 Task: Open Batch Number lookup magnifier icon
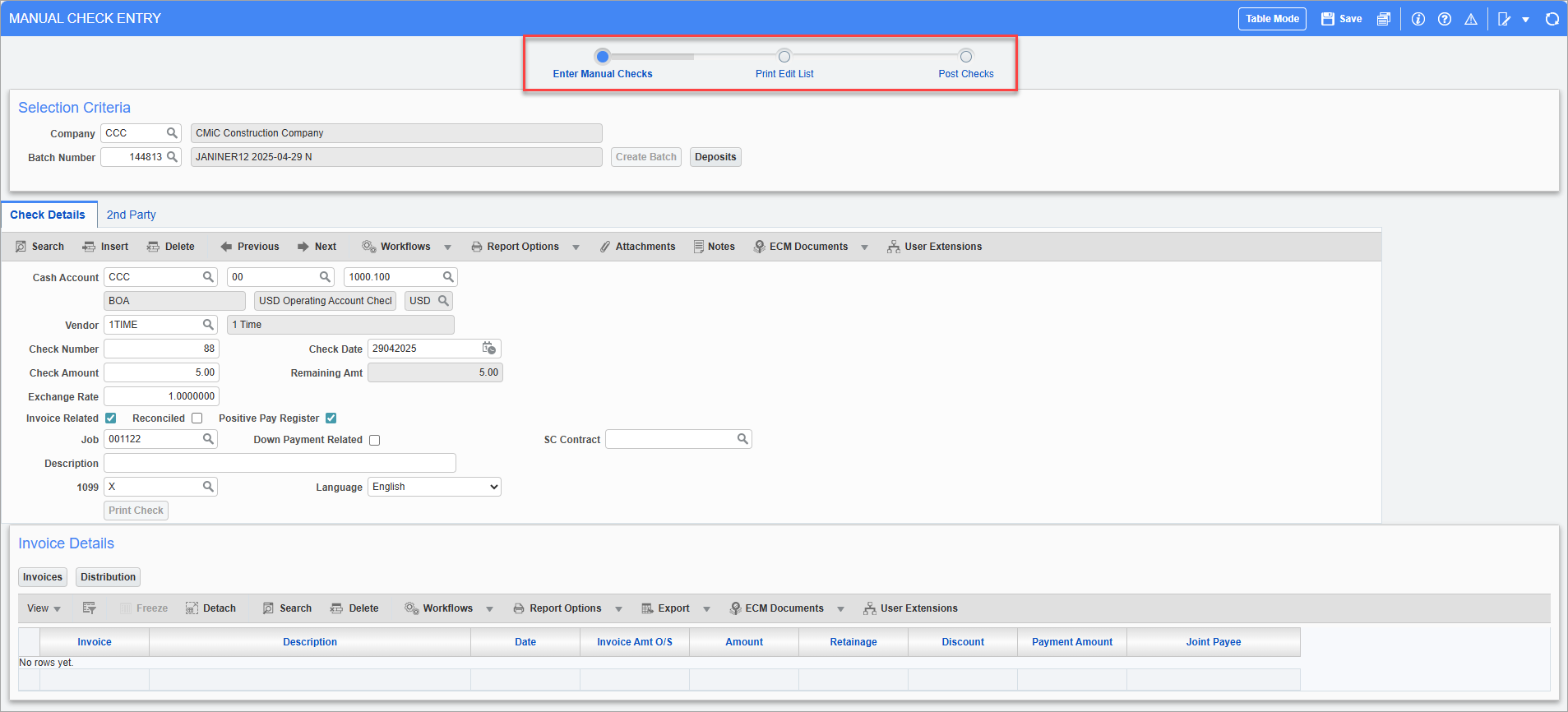tap(172, 156)
